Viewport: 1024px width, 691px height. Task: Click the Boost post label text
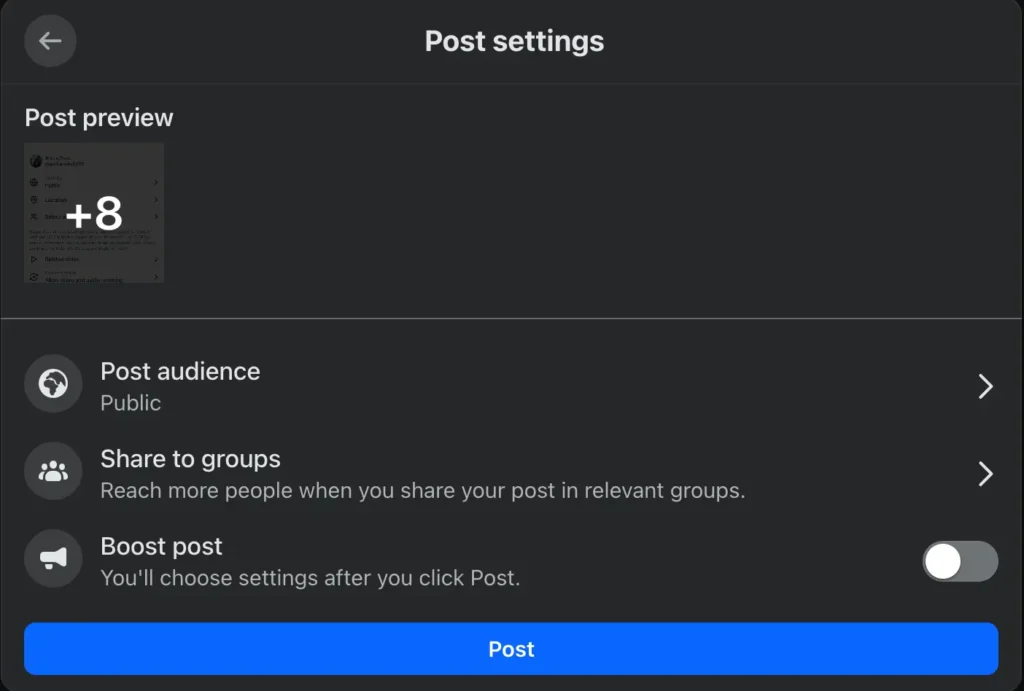click(x=161, y=546)
